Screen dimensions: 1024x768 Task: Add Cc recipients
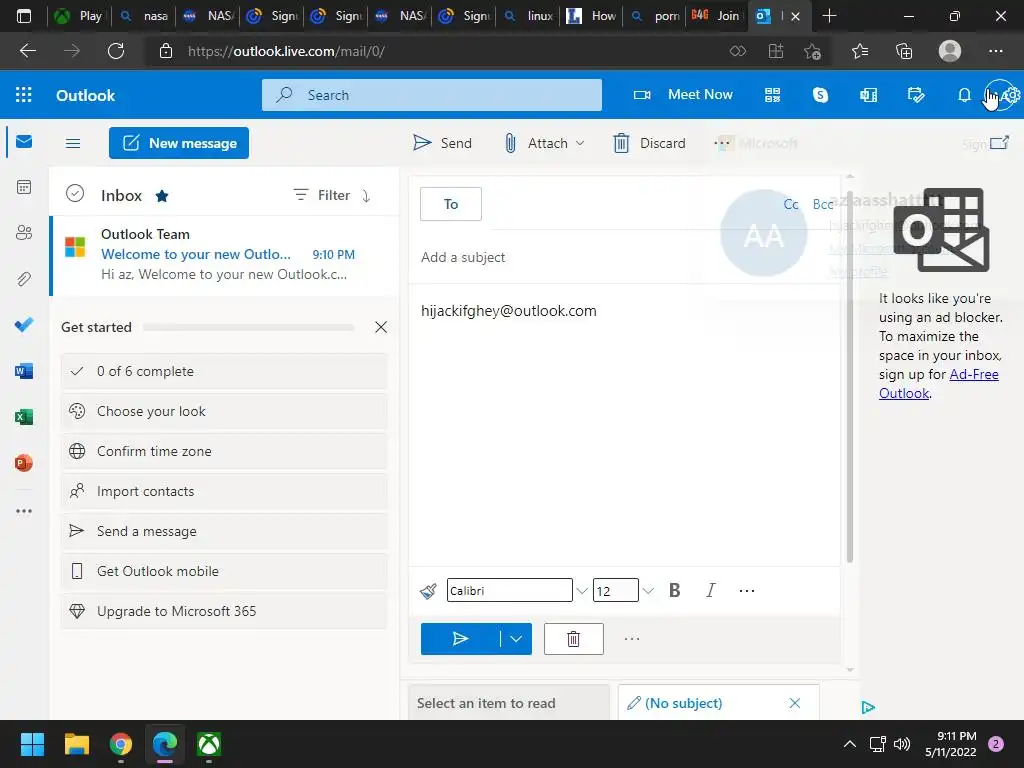tap(790, 204)
